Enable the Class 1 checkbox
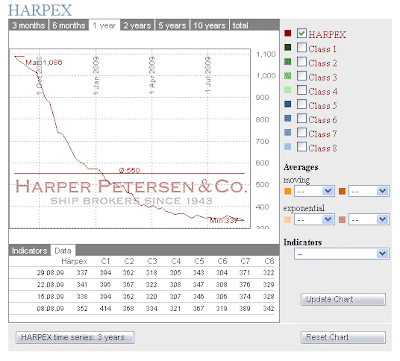Image resolution: width=400 pixels, height=361 pixels. tap(302, 47)
